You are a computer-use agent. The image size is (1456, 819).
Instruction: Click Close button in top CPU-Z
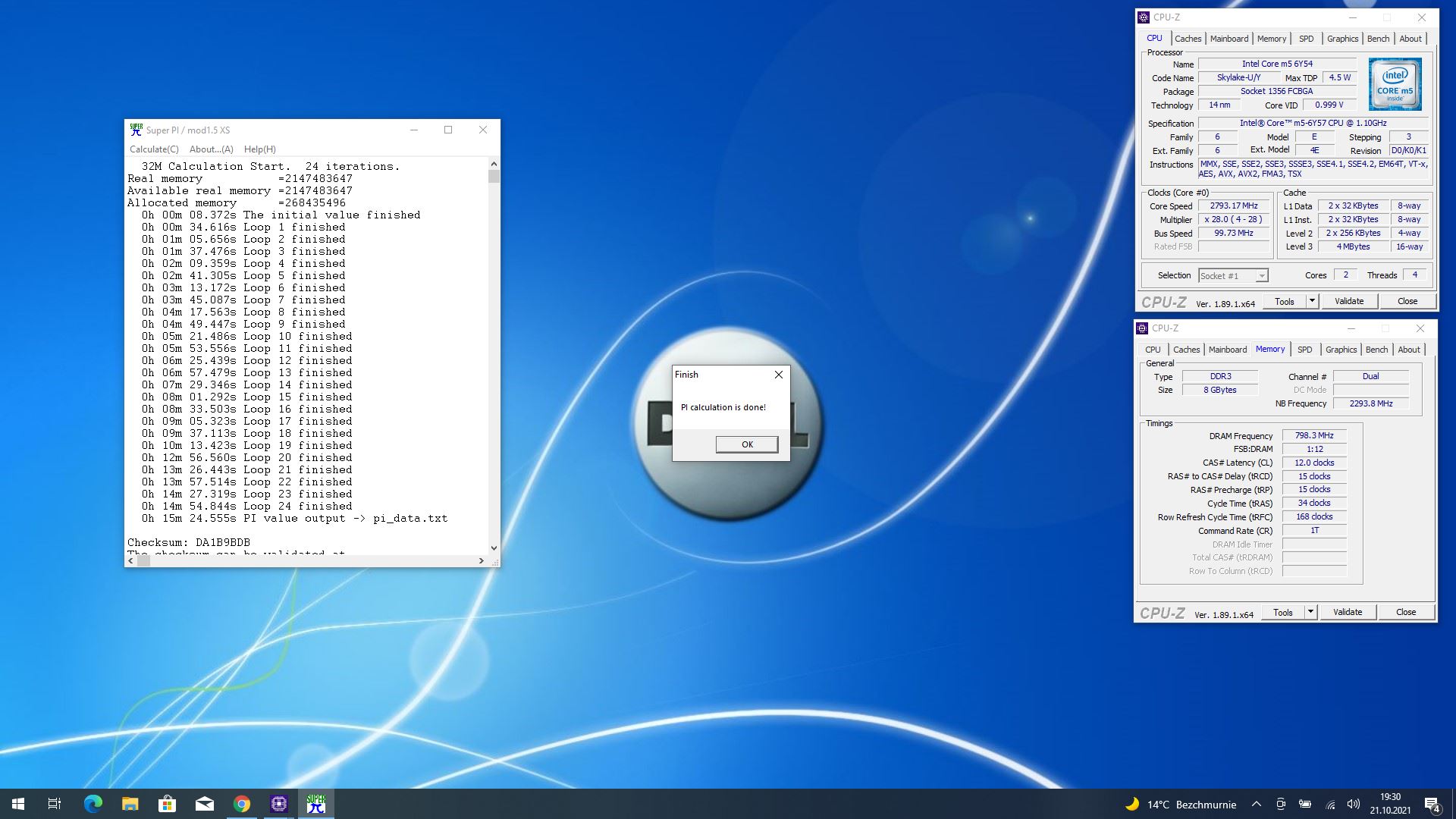click(1407, 302)
